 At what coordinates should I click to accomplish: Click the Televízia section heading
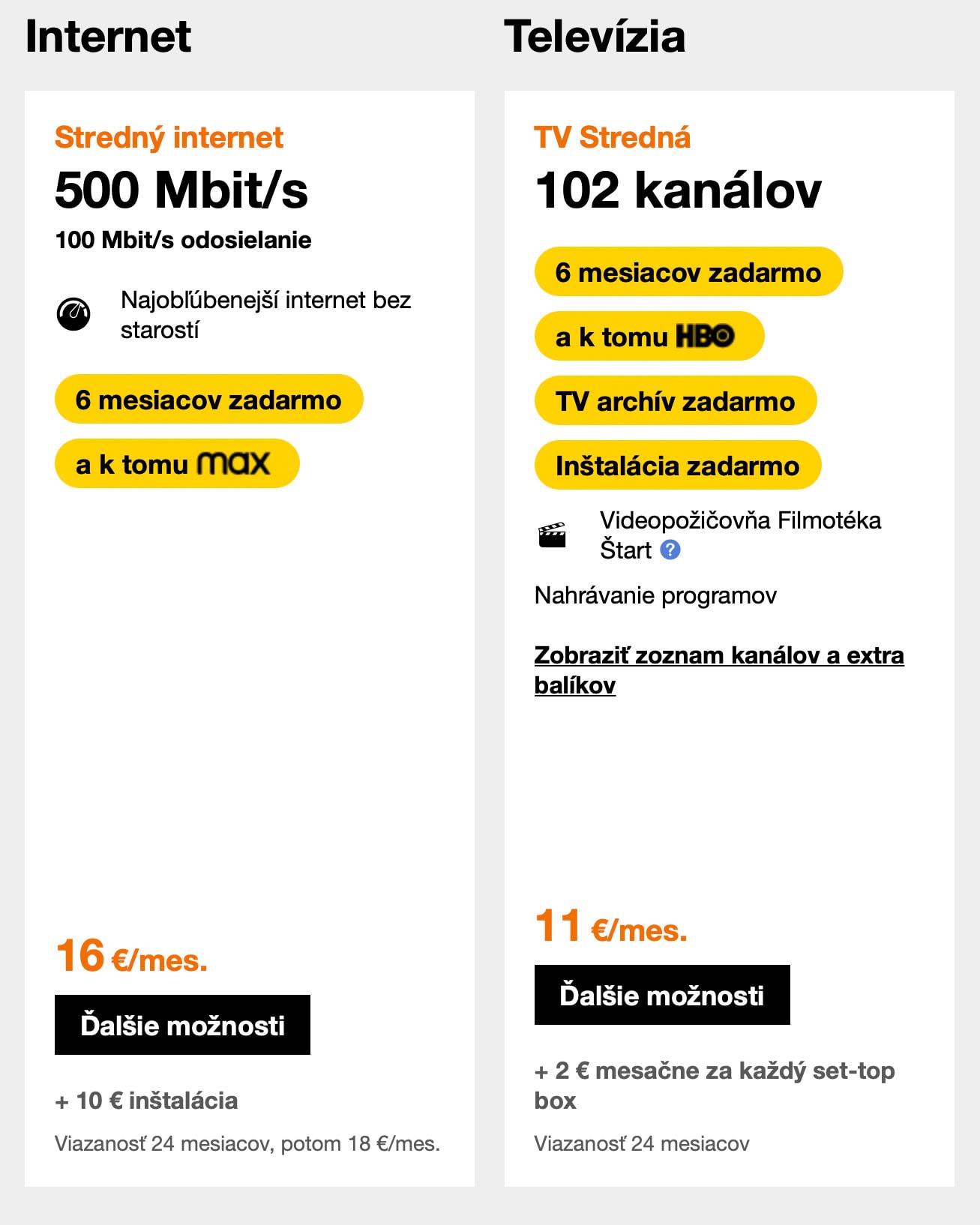click(595, 36)
